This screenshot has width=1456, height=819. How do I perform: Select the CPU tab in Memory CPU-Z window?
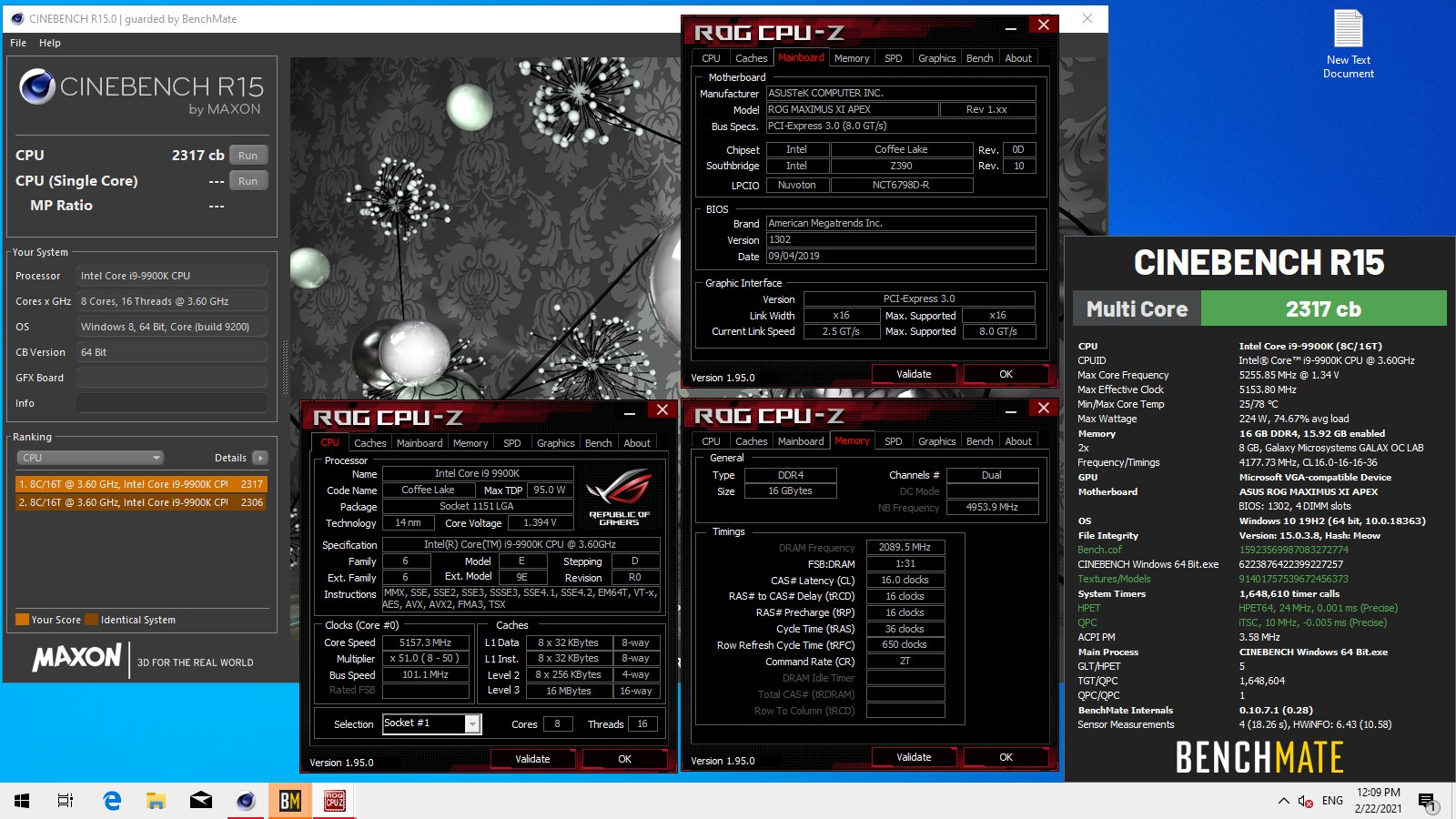pos(711,441)
